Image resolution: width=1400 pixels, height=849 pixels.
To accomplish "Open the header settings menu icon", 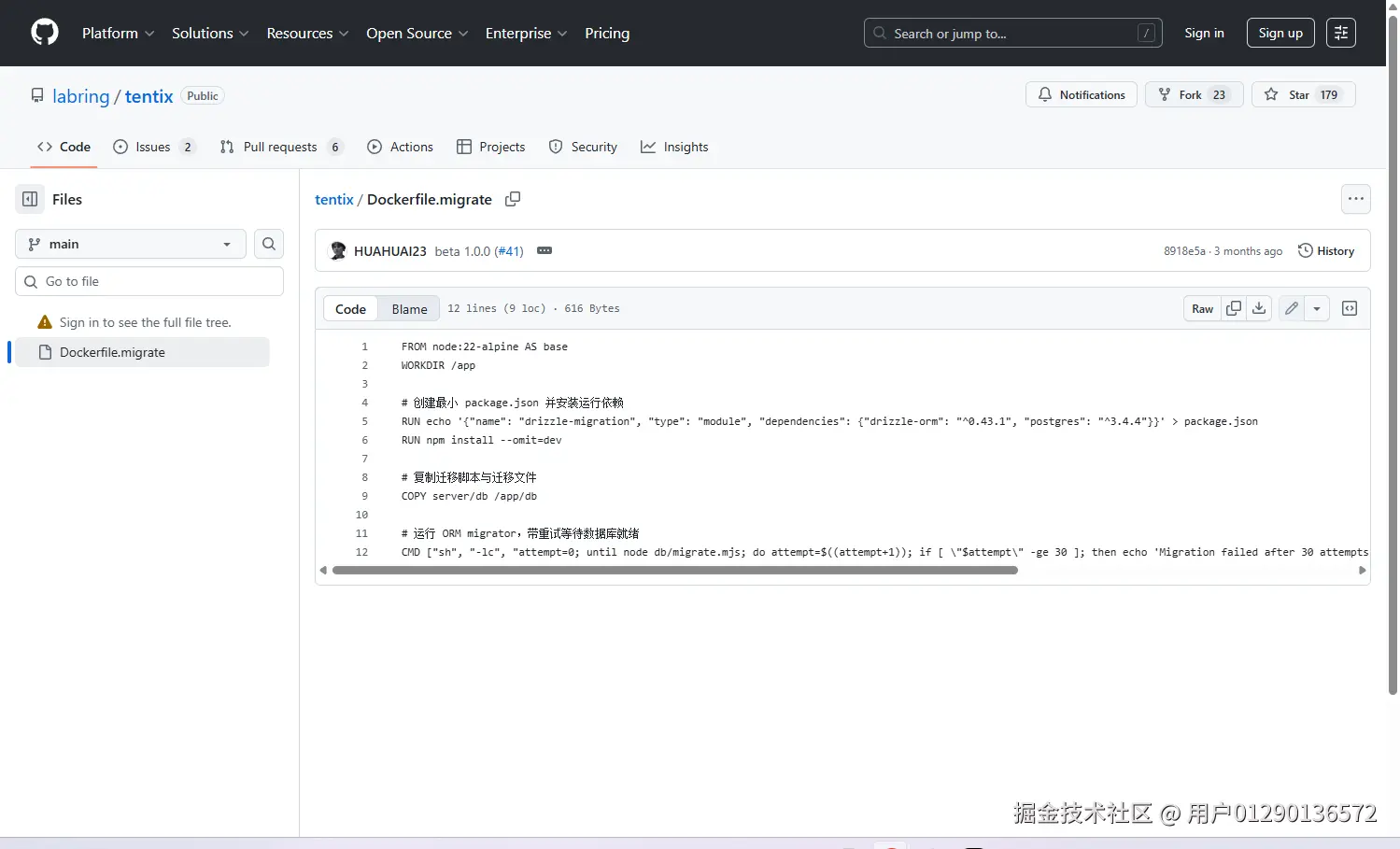I will pyautogui.click(x=1341, y=33).
